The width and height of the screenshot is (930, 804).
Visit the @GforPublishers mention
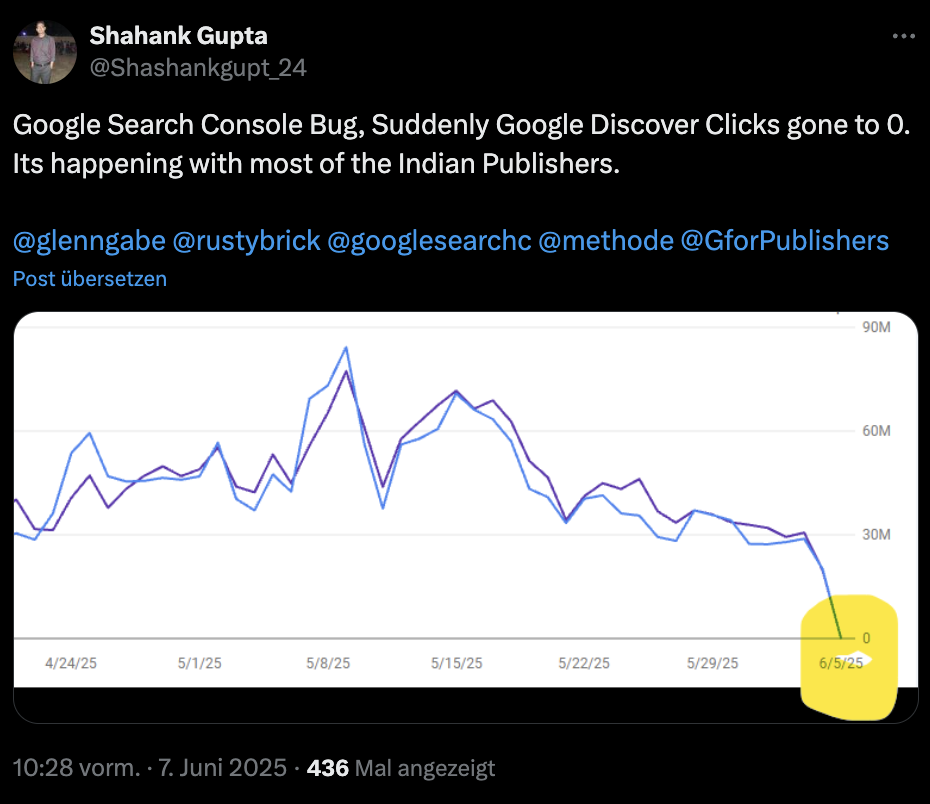(x=784, y=240)
